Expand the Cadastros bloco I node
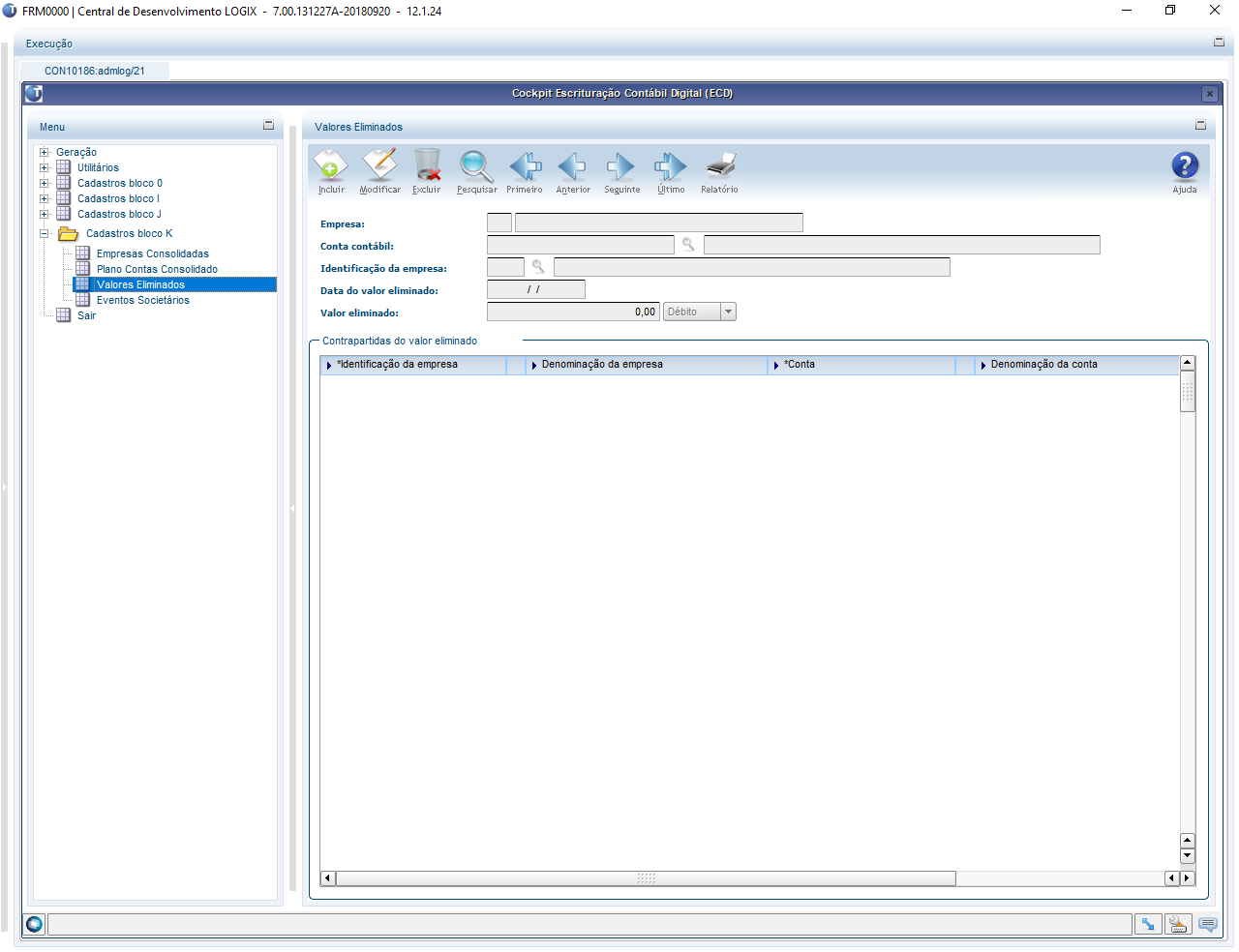This screenshot has height=952, width=1239. [44, 198]
